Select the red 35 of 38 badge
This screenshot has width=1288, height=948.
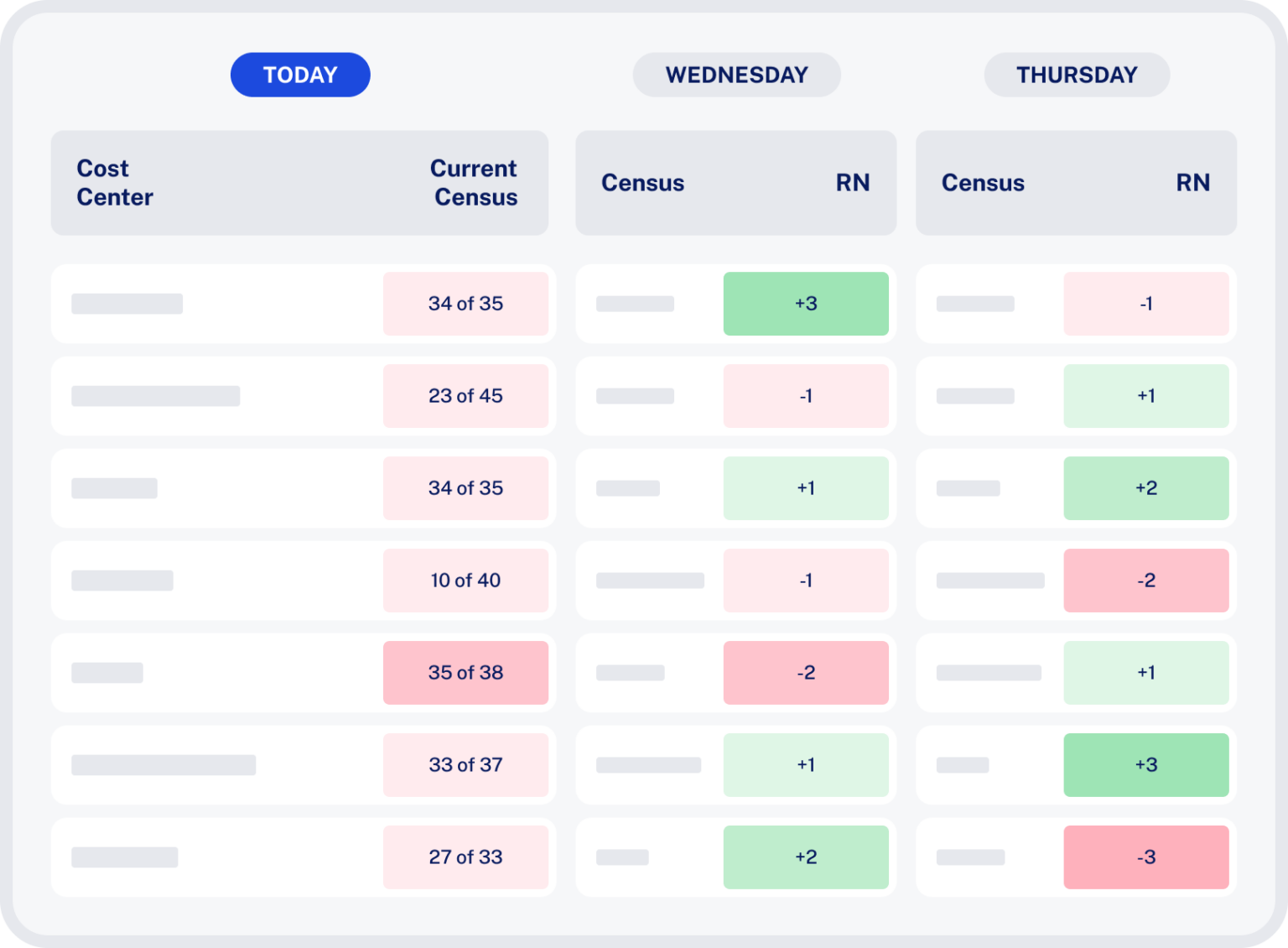[466, 672]
